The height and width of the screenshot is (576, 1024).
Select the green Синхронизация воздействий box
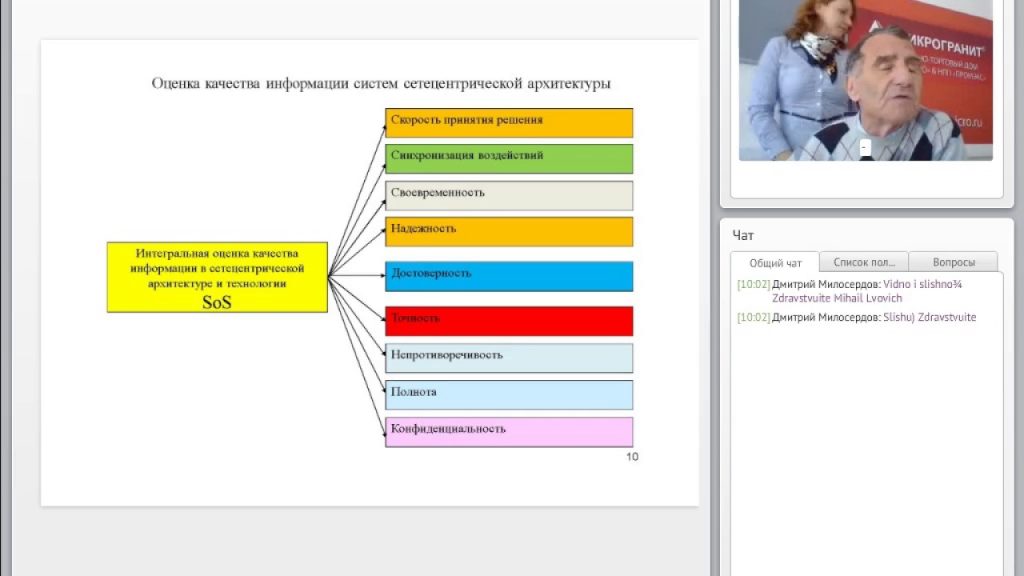pos(509,159)
